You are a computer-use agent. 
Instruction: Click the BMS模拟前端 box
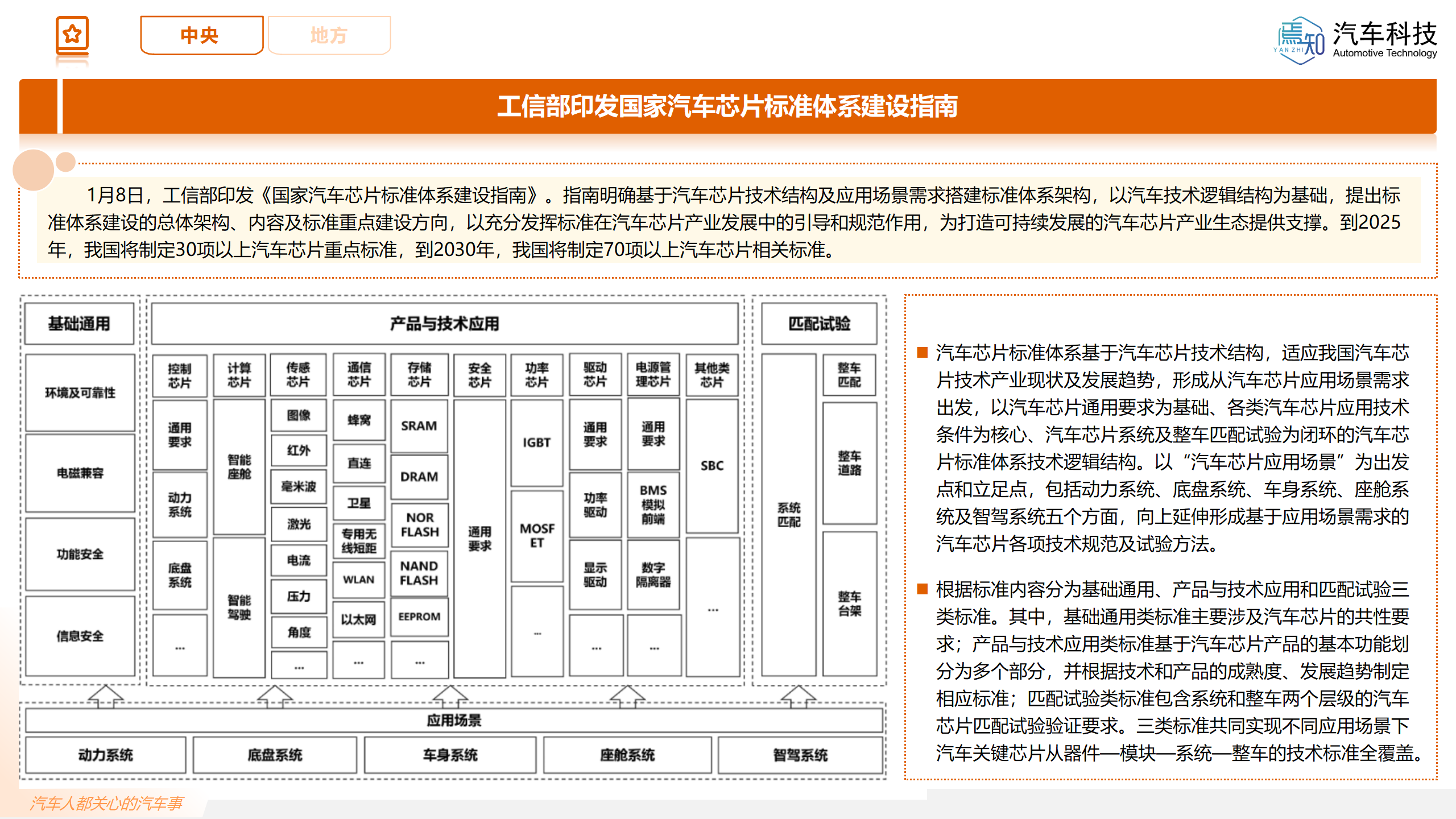click(x=653, y=504)
